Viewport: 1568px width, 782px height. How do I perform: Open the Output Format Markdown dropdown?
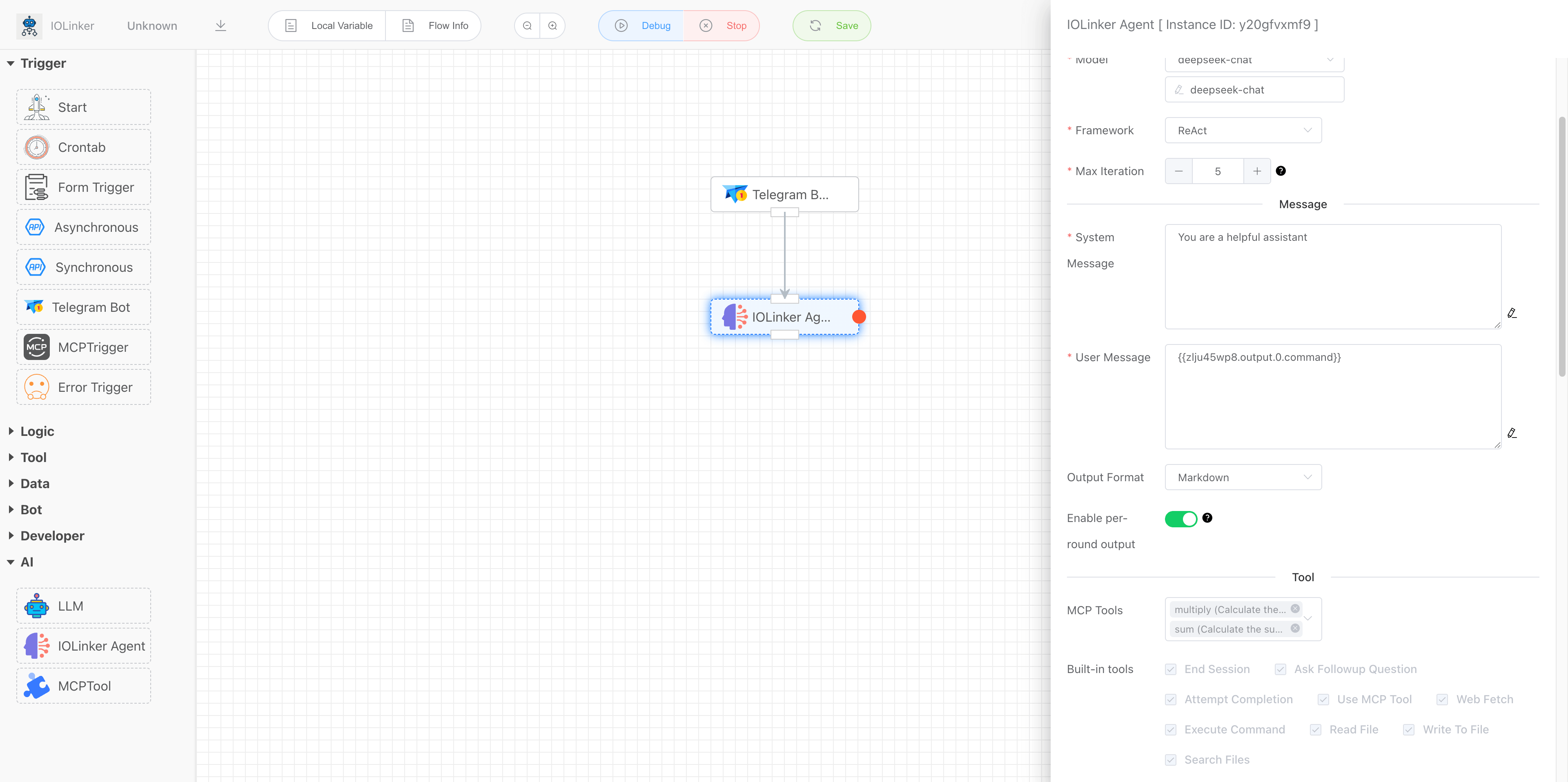coord(1243,478)
